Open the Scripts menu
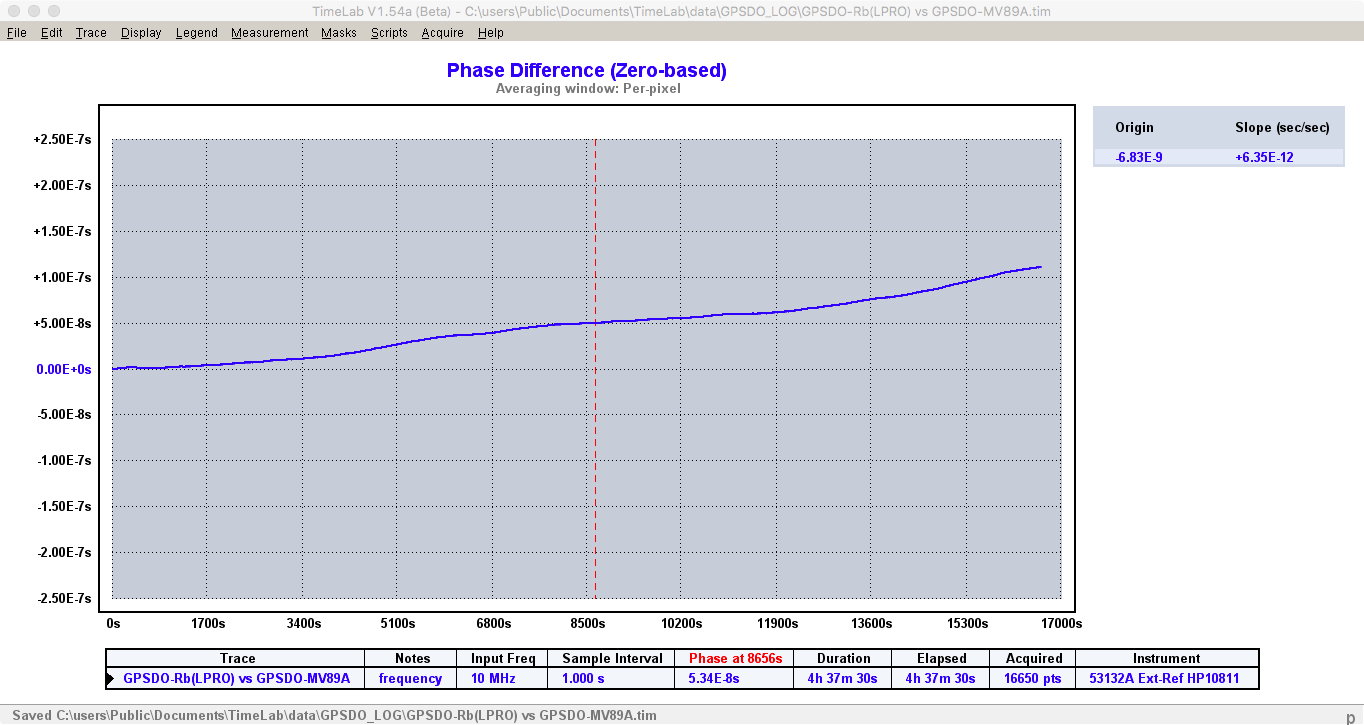Viewport: 1364px width, 725px height. click(x=389, y=33)
